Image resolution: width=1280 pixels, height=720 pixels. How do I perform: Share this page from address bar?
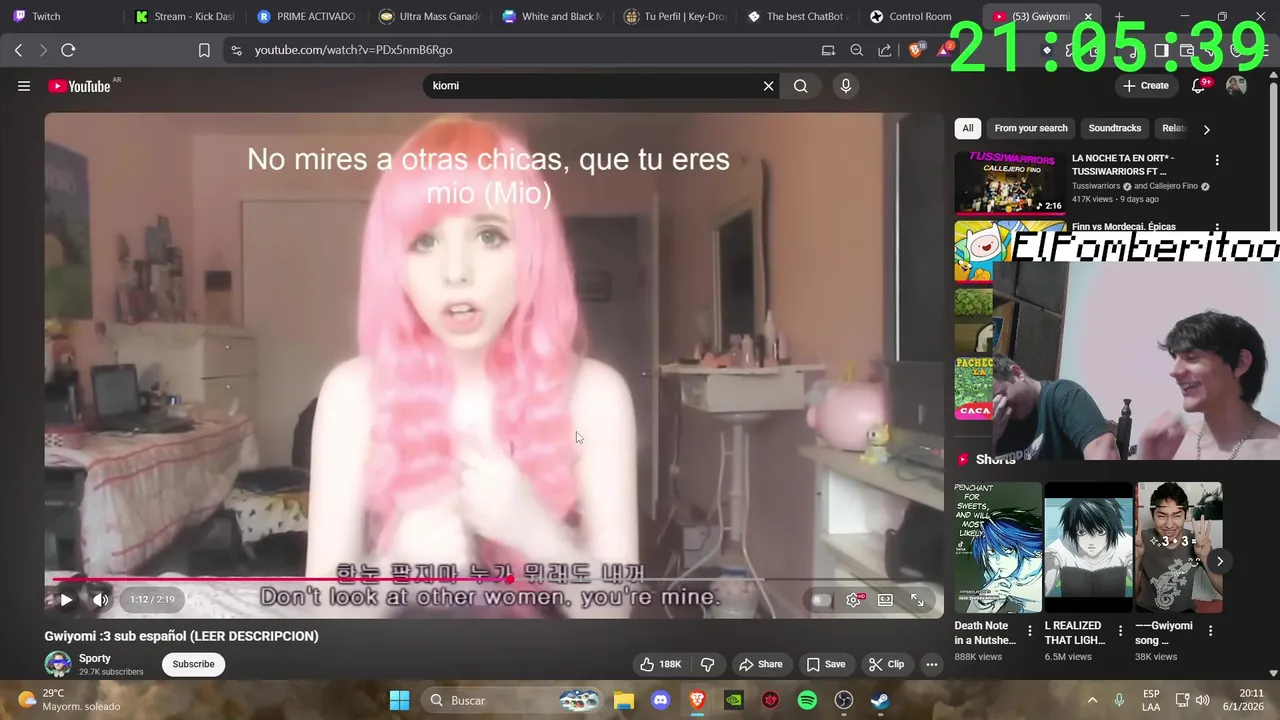click(x=885, y=50)
